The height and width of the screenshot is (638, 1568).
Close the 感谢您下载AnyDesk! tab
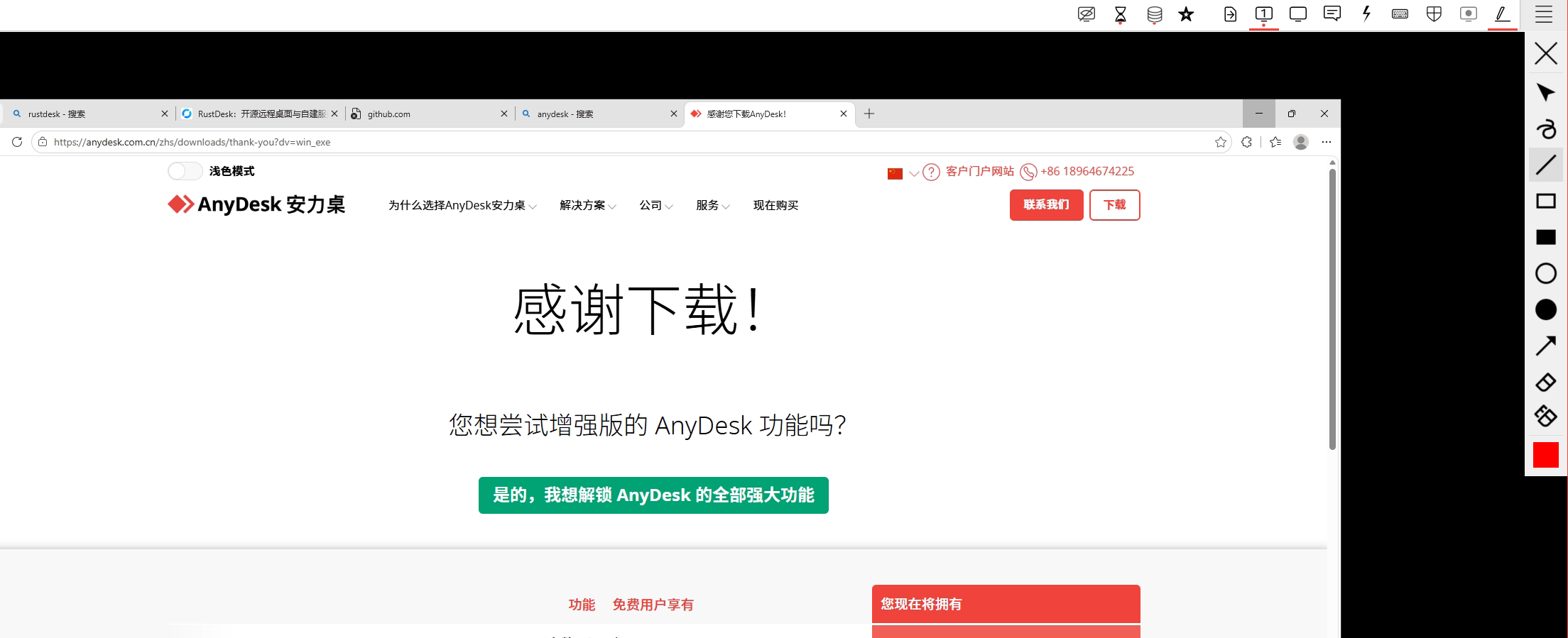point(844,114)
